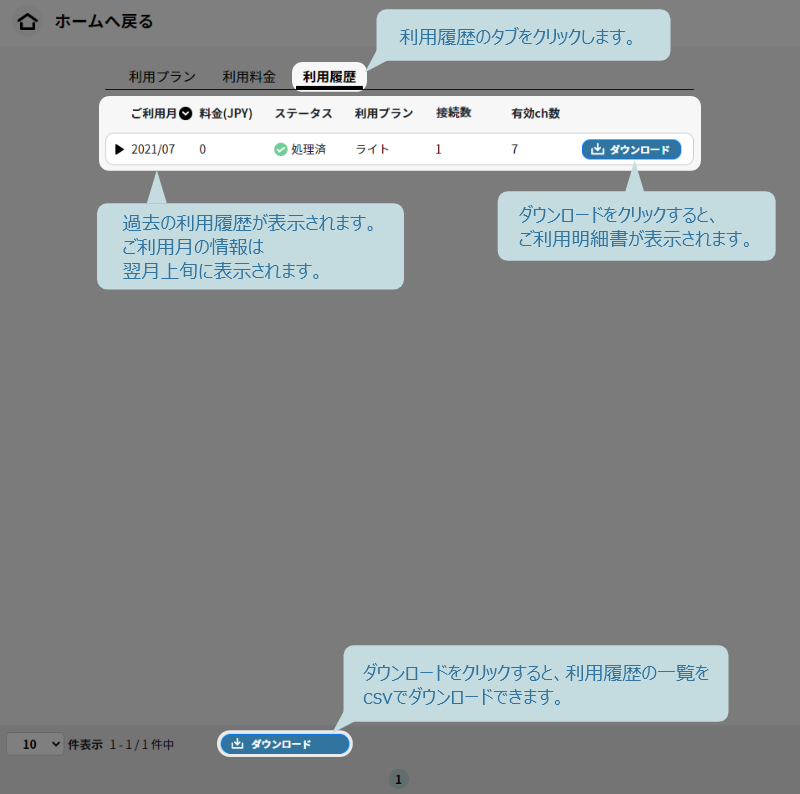The image size is (800, 794).
Task: Click the 2021/07 date cell
Action: click(x=153, y=150)
